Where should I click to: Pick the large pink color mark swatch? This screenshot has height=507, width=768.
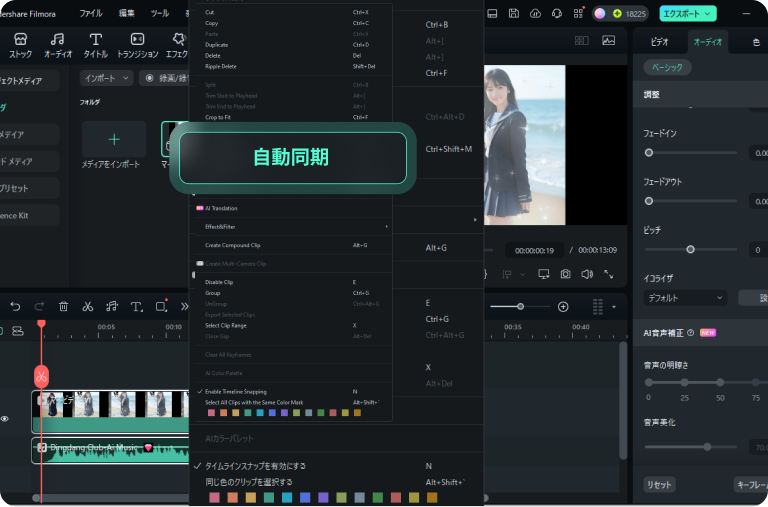[x=215, y=498]
